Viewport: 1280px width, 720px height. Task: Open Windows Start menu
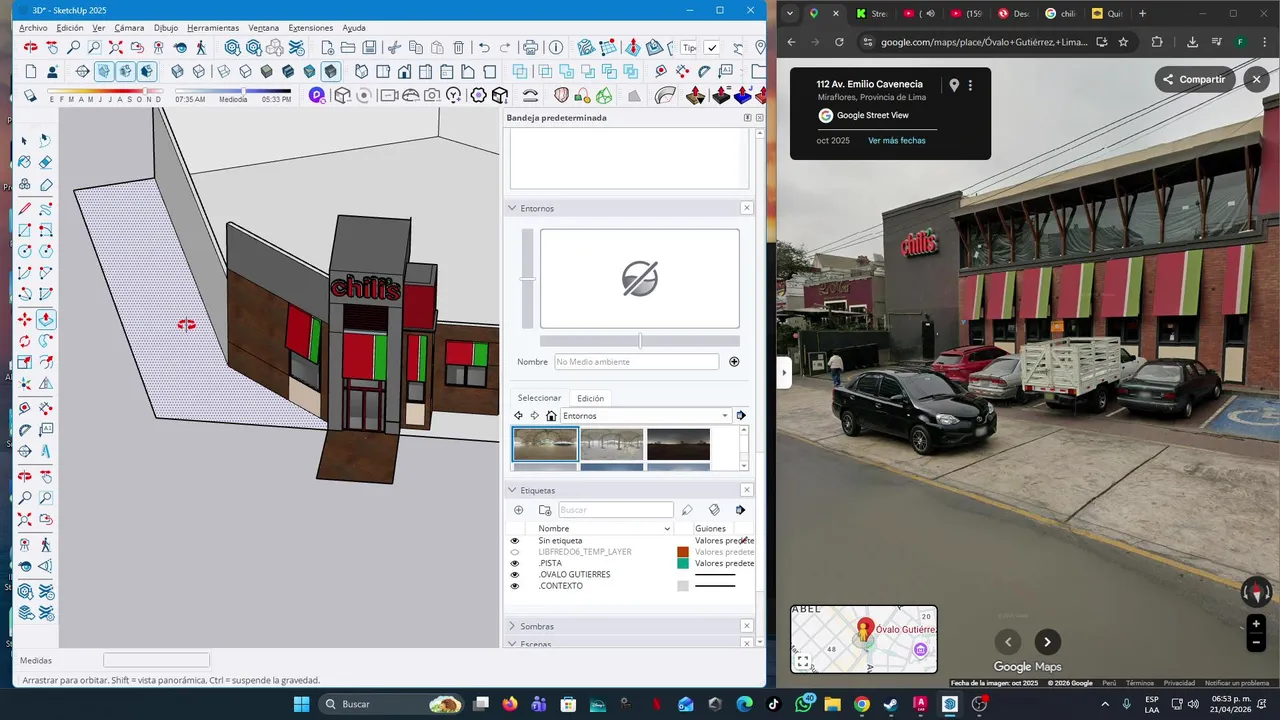[301, 704]
